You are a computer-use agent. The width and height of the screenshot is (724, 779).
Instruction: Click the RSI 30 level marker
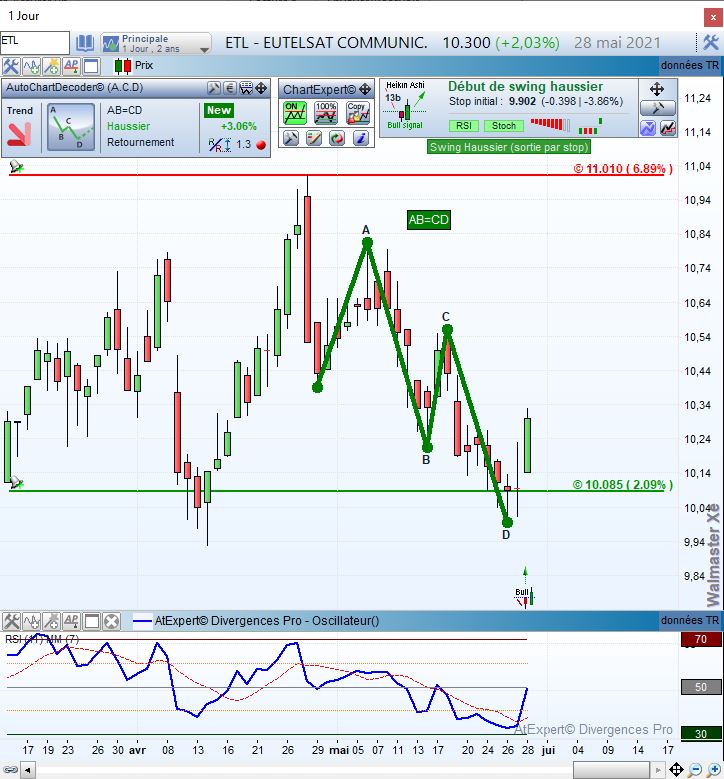tap(701, 734)
